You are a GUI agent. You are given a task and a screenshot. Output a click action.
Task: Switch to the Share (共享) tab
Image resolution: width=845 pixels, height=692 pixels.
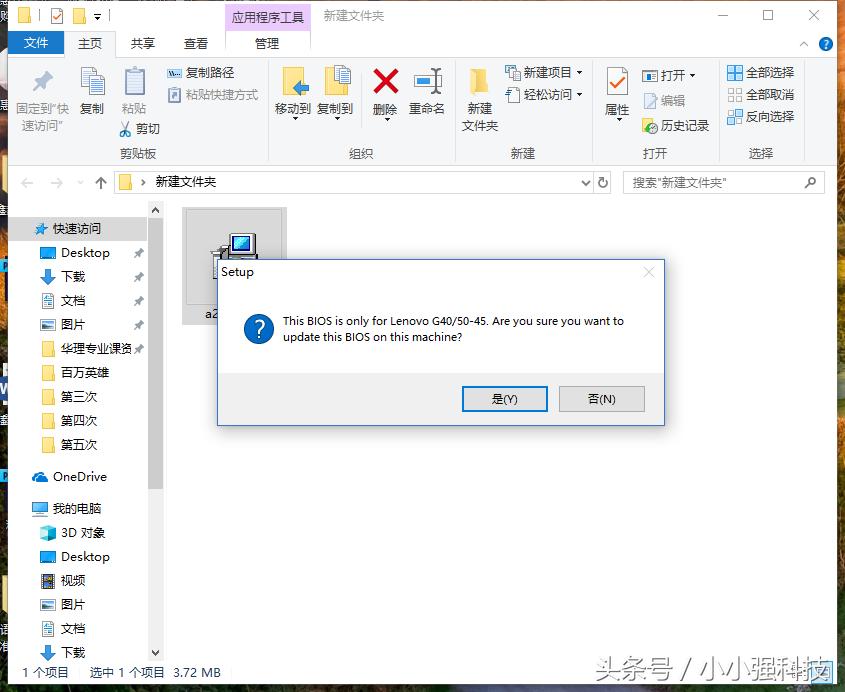click(x=142, y=43)
